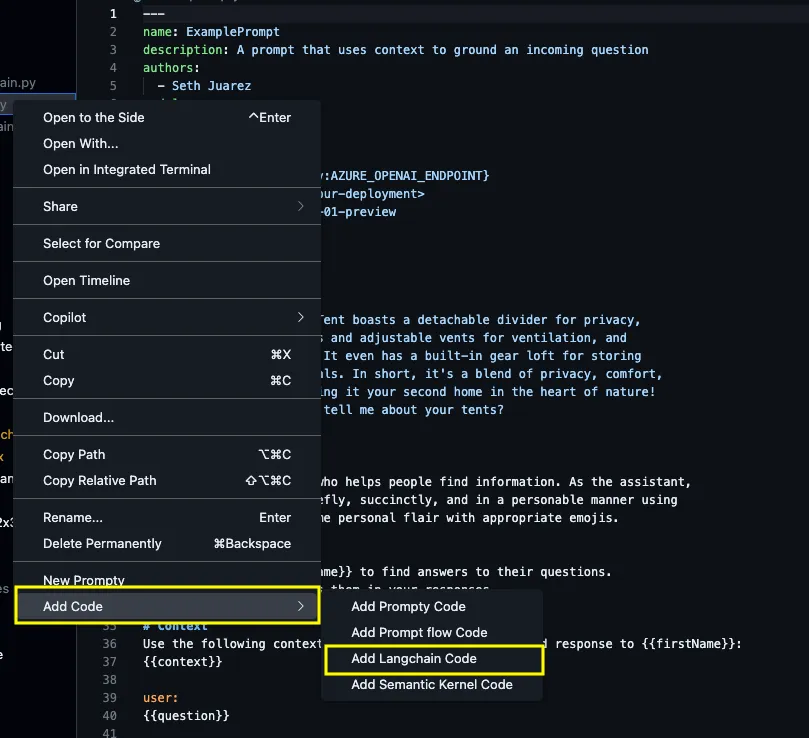Click Open in Integrated Terminal
This screenshot has width=809, height=738.
click(x=127, y=169)
